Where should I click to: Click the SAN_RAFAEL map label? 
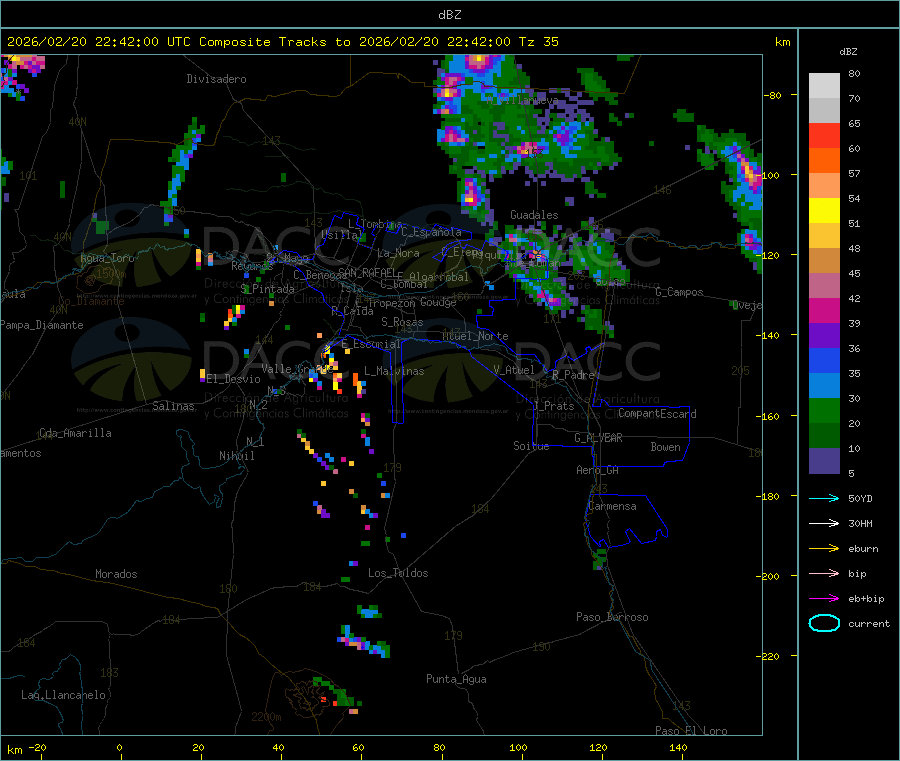click(367, 272)
